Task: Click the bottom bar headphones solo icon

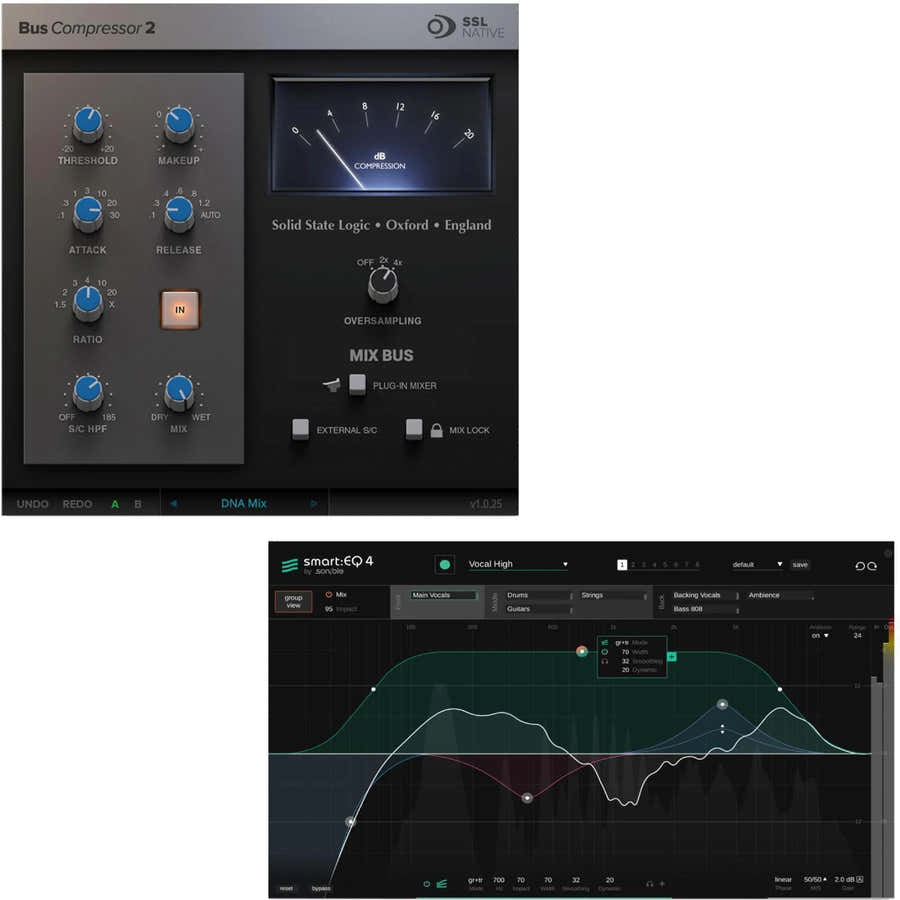Action: 649,884
